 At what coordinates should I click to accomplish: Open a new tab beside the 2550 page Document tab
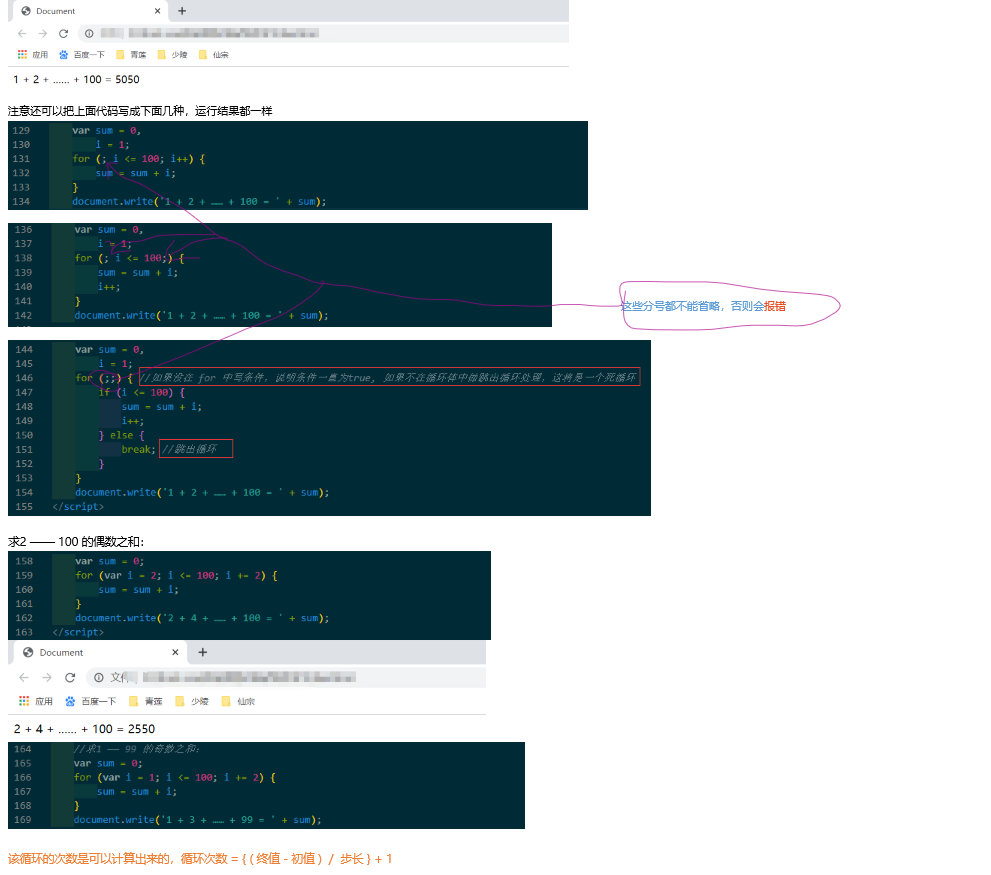(x=203, y=652)
